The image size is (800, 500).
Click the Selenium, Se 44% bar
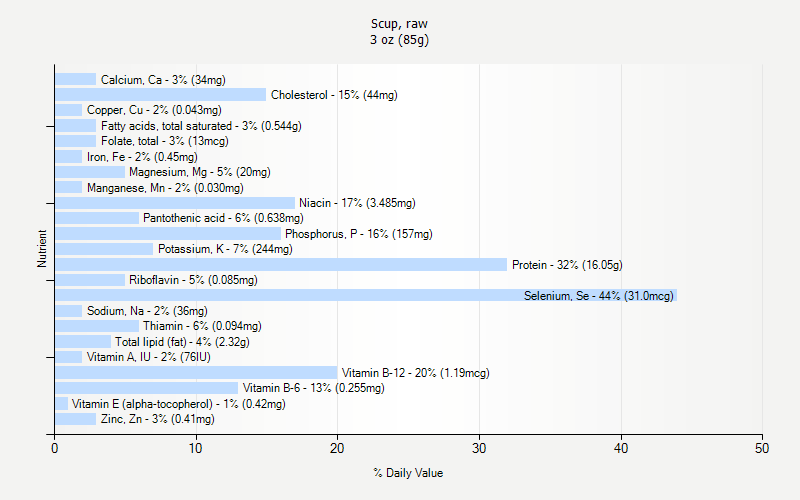coord(366,295)
